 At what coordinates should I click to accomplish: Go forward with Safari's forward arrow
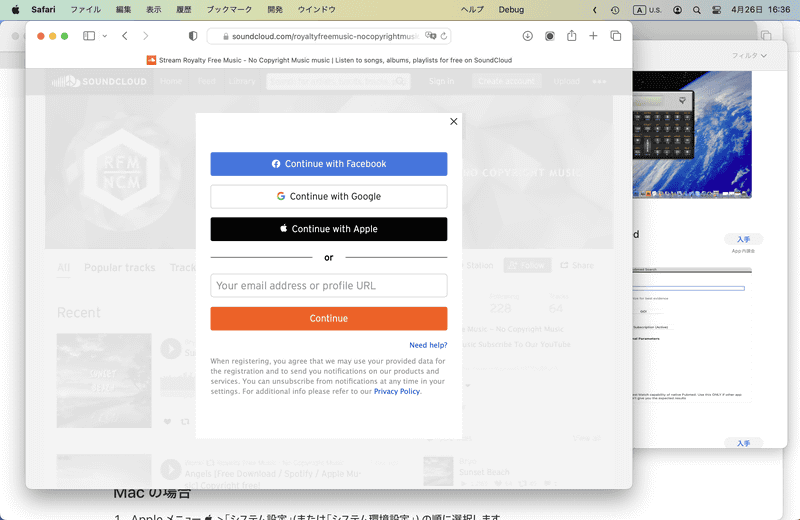click(146, 36)
